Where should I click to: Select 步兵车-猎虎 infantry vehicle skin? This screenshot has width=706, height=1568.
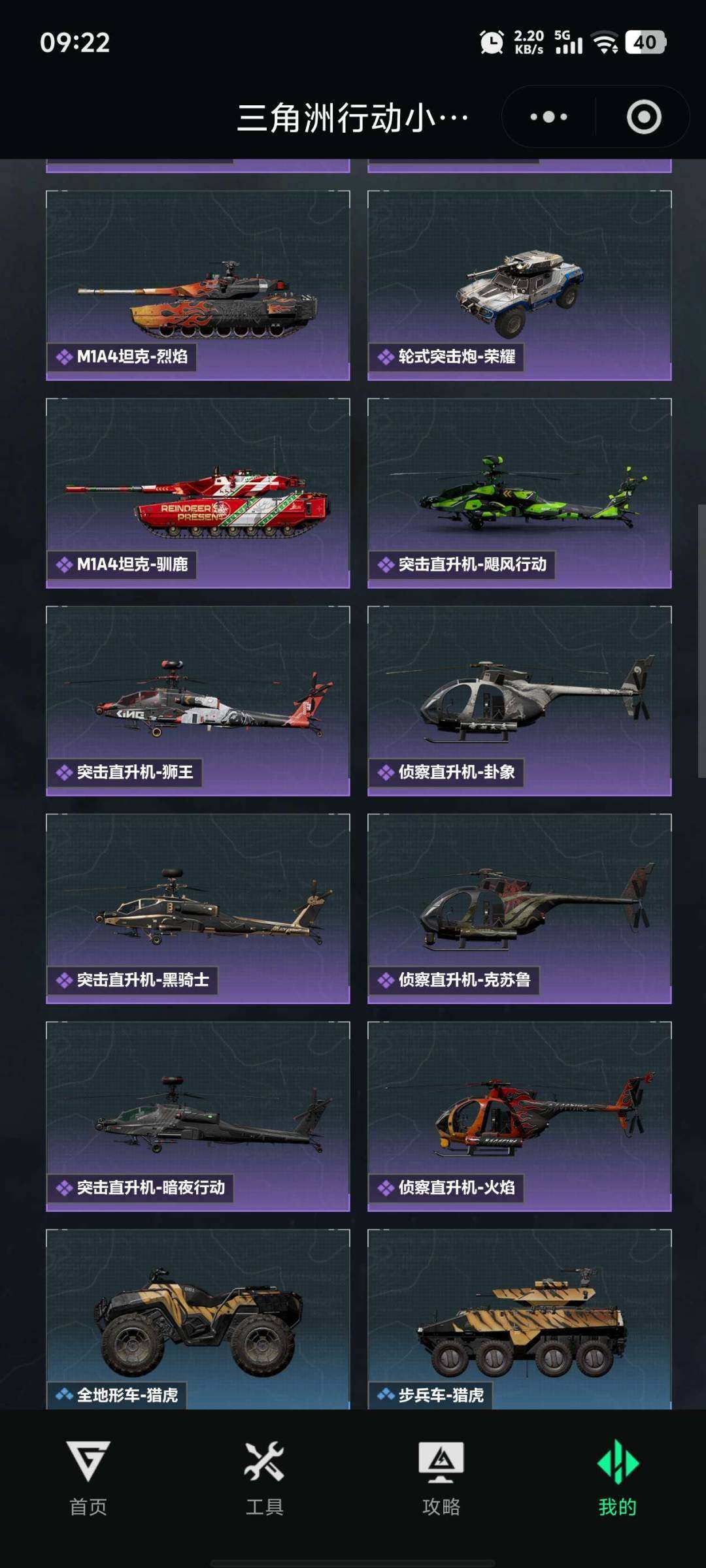pyautogui.click(x=520, y=1318)
